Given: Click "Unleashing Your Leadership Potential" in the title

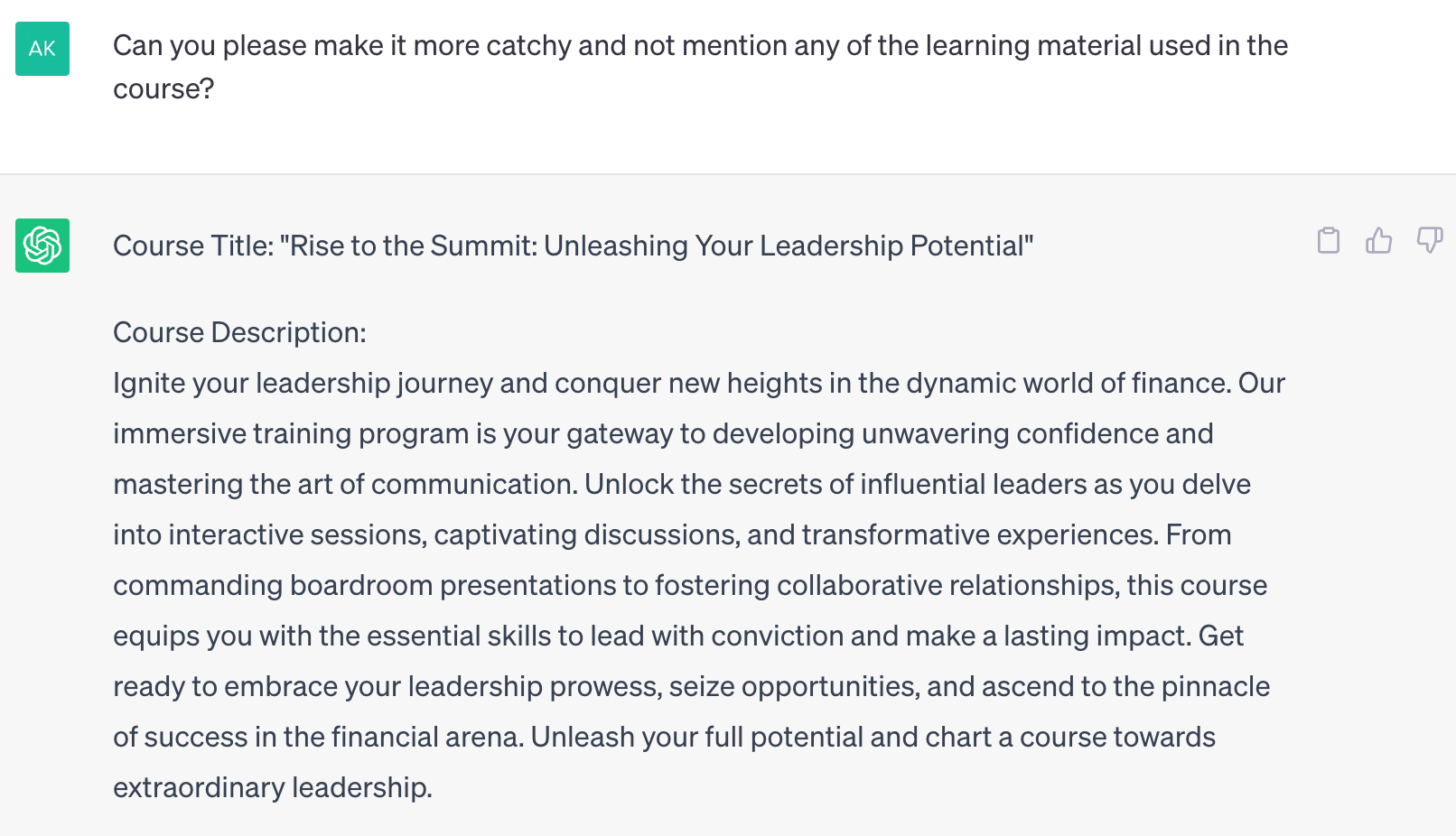Looking at the screenshot, I should point(786,246).
